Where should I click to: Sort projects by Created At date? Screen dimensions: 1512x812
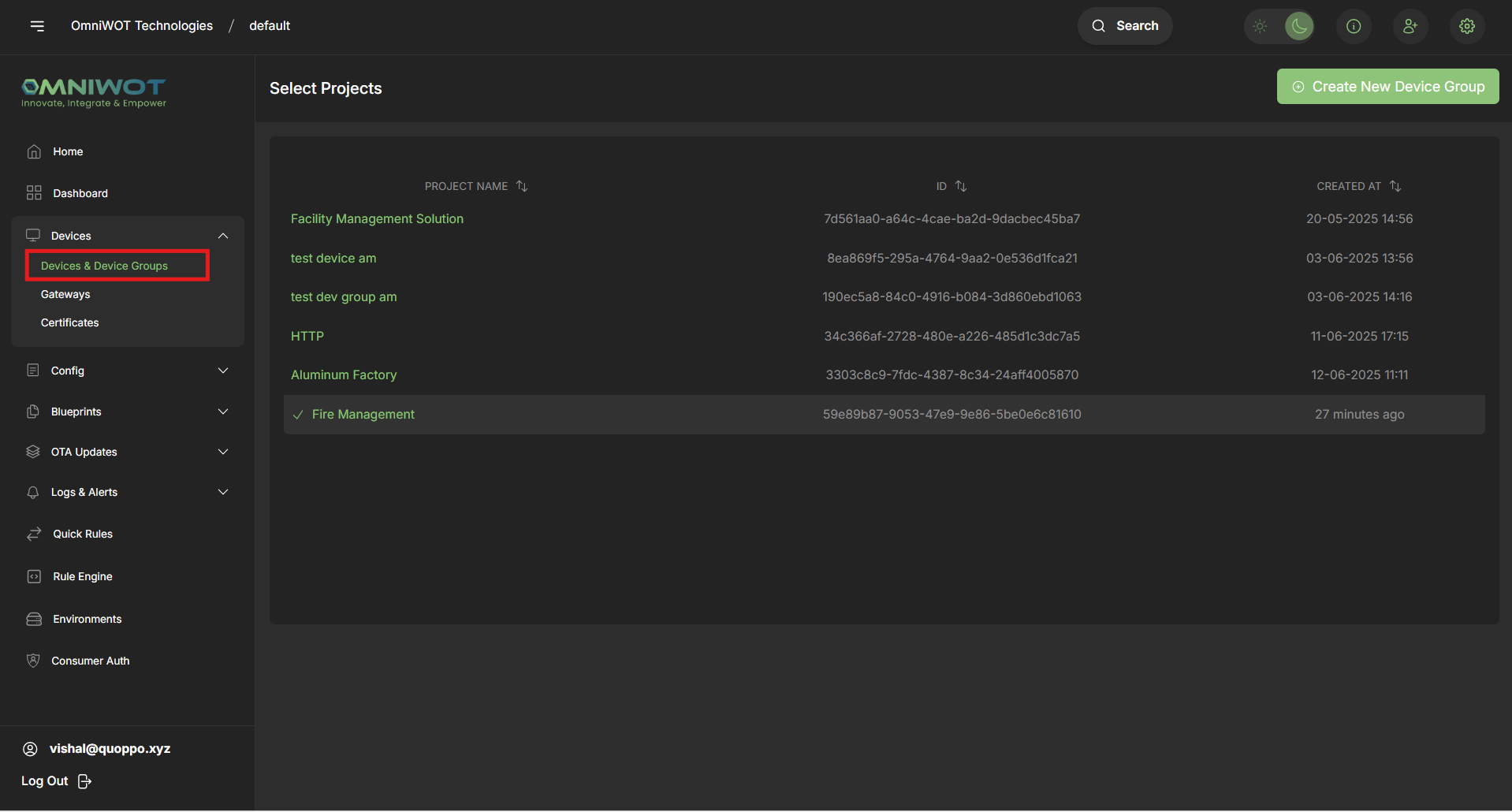coord(1395,185)
